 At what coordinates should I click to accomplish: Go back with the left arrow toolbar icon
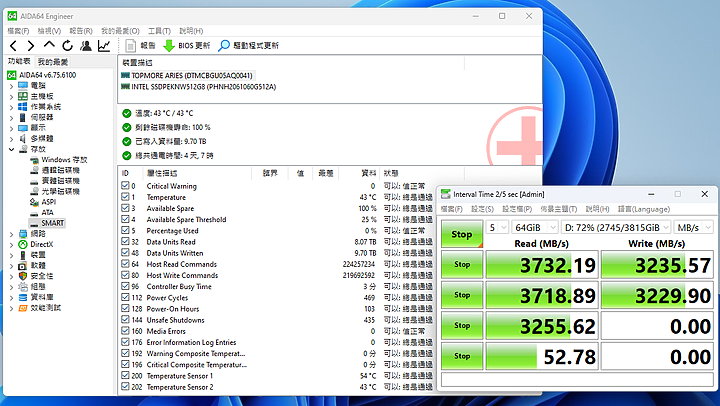[13, 45]
